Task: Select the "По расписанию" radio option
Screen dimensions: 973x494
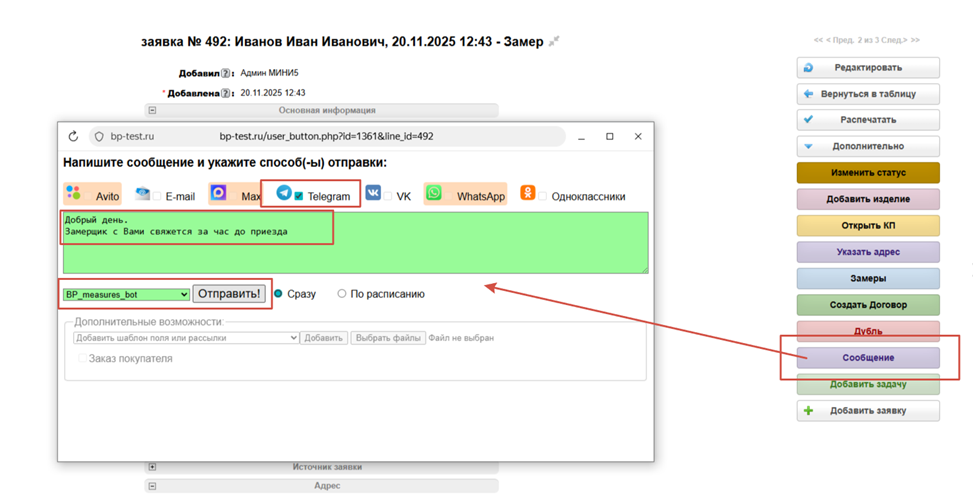Action: (342, 294)
